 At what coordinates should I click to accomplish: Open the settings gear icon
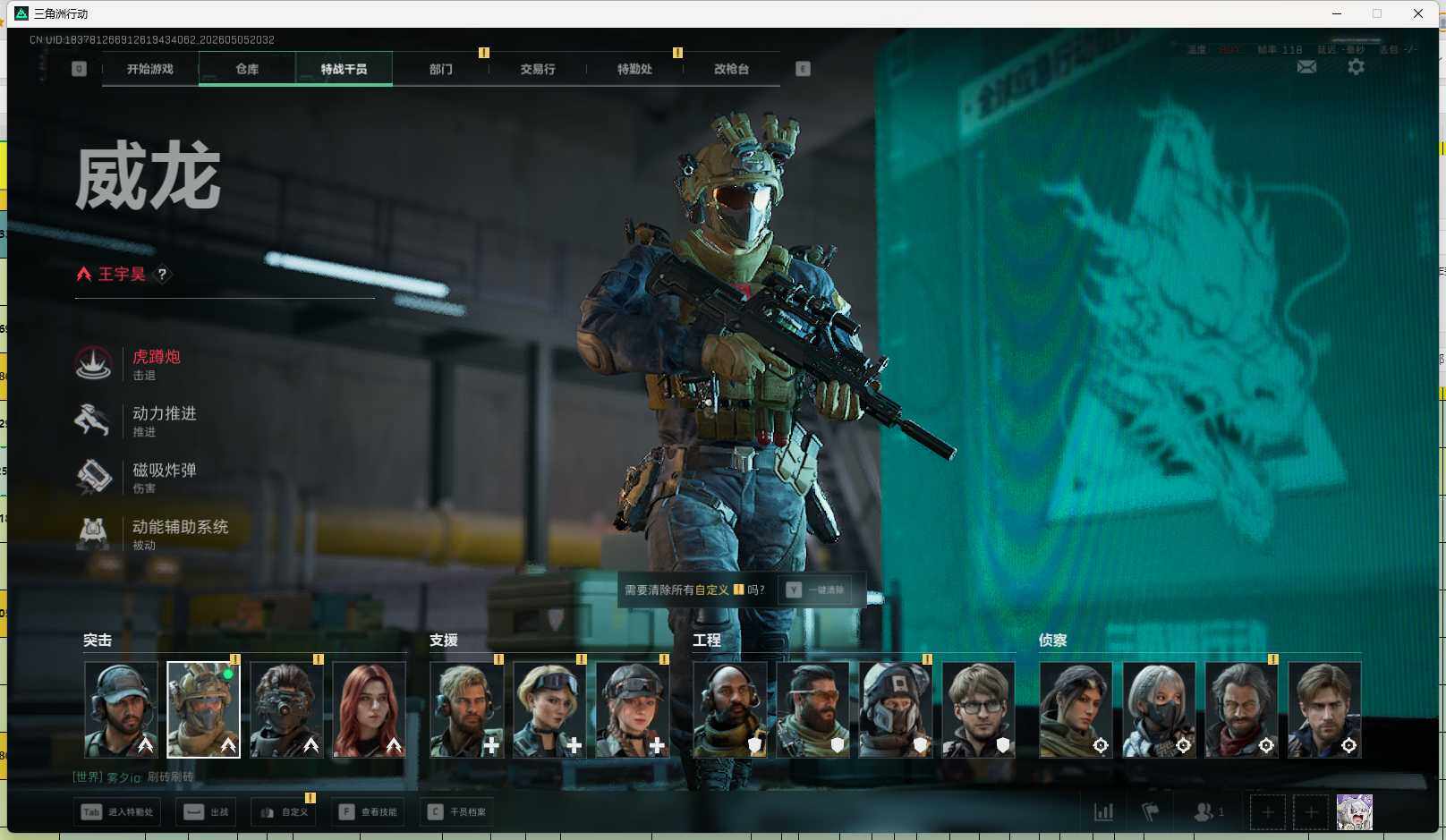pos(1356,67)
